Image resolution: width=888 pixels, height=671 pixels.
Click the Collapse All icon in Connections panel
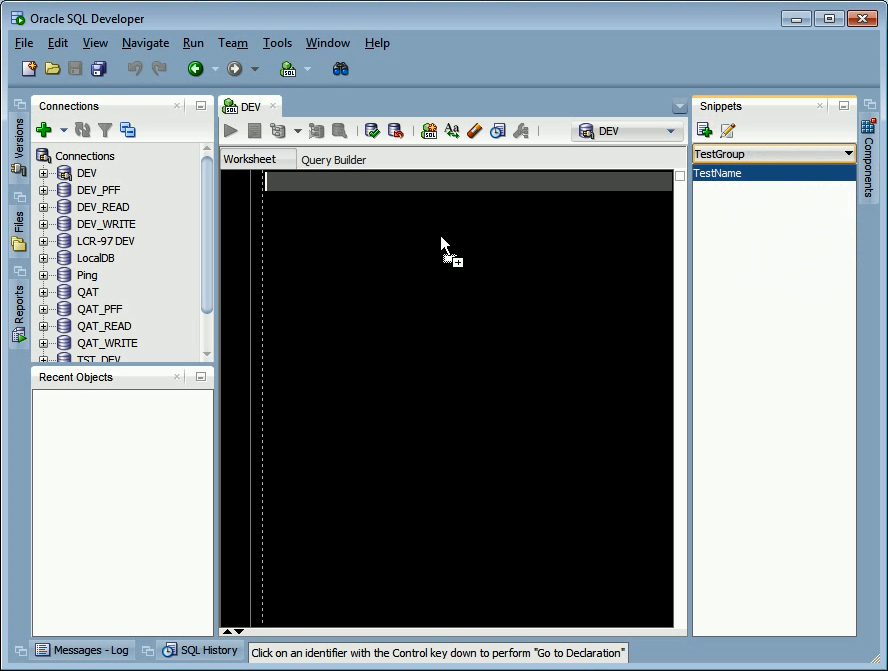pos(128,130)
